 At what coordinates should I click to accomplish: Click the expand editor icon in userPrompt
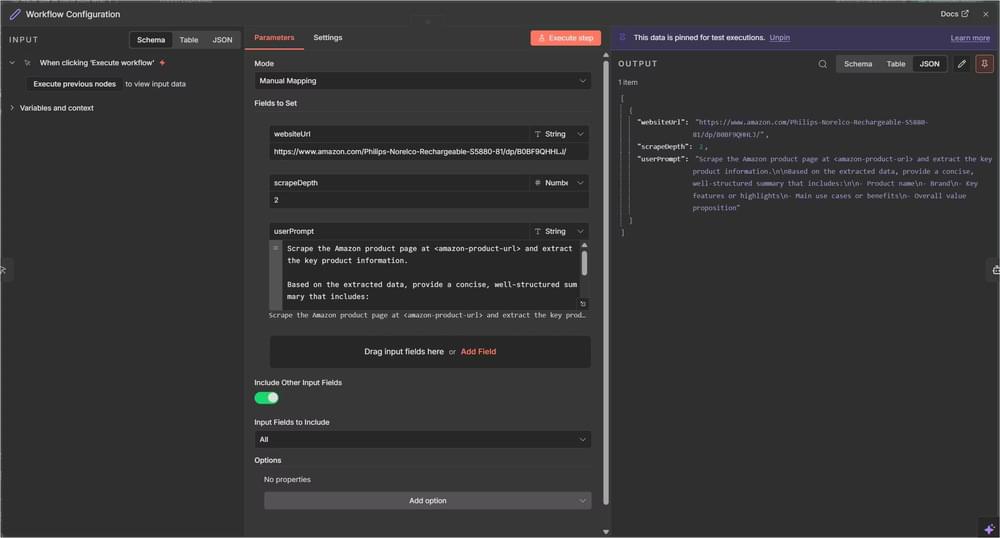click(583, 303)
